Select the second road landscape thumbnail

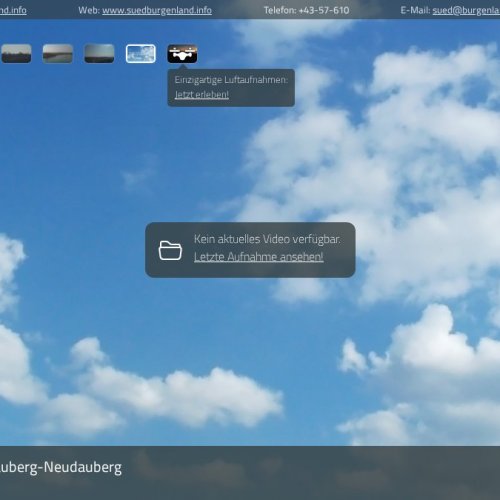coord(58,54)
